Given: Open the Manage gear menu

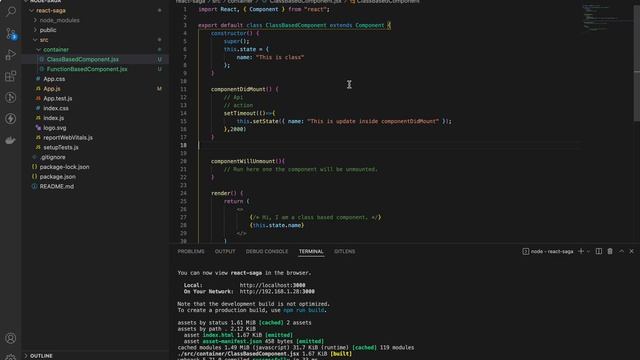Looking at the screenshot, I should point(11,357).
